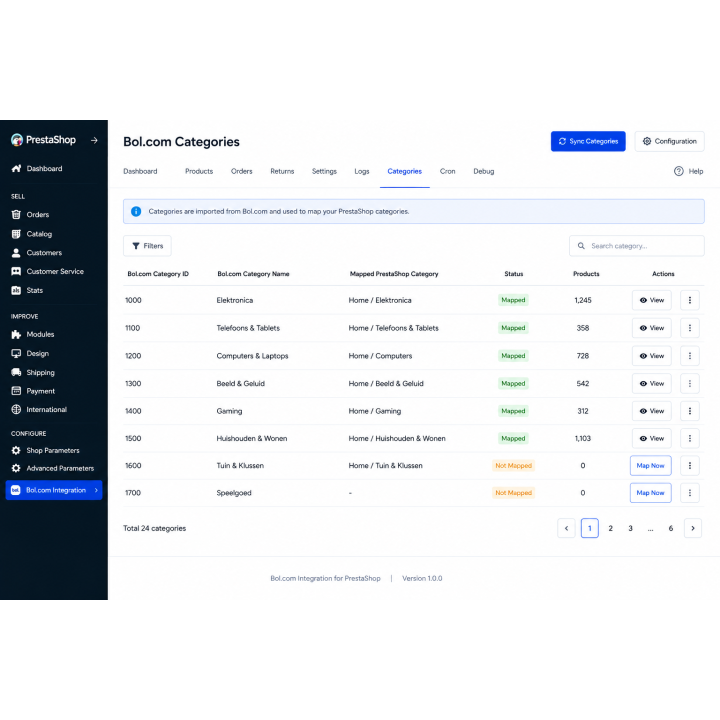Open more actions menu for Elektronica row
The height and width of the screenshot is (720, 720).
[690, 300]
